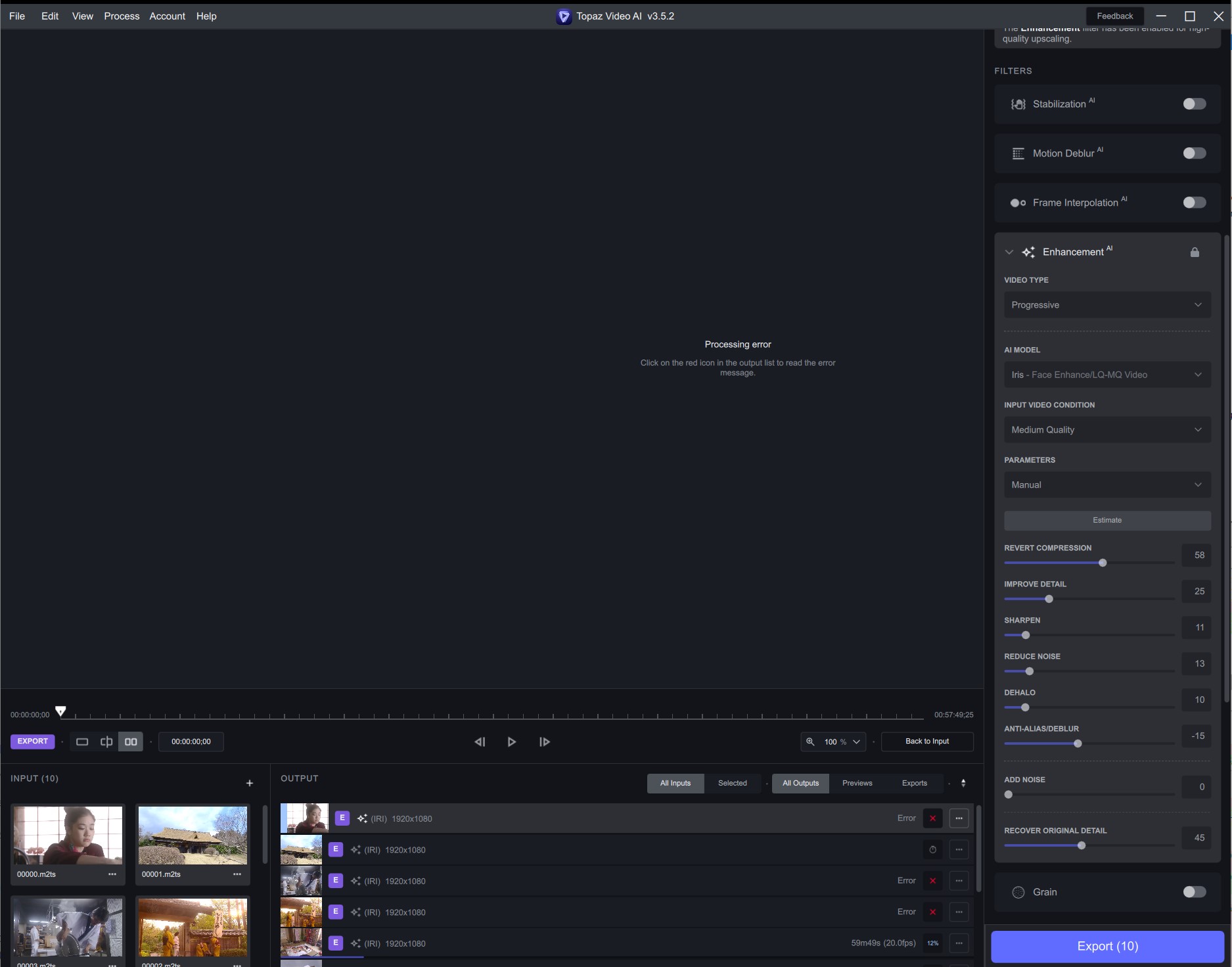
Task: Open the AI Model dropdown
Action: click(x=1107, y=375)
